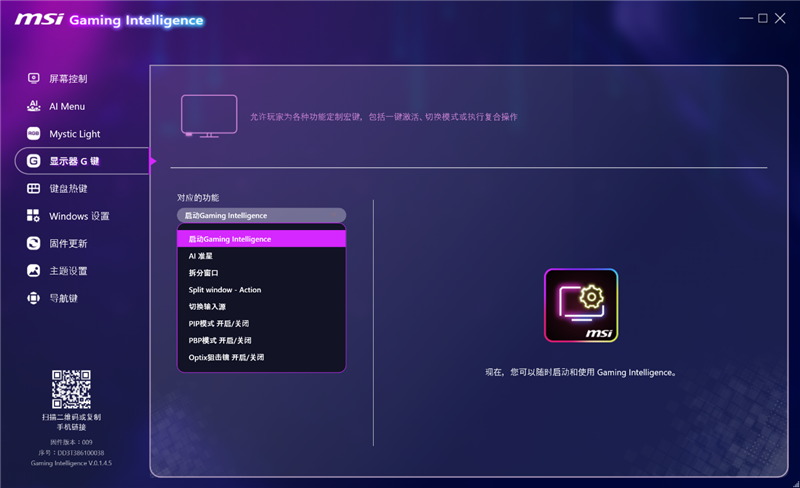Open the 屏幕控制 menu item
This screenshot has height=488, width=800.
click(68, 79)
